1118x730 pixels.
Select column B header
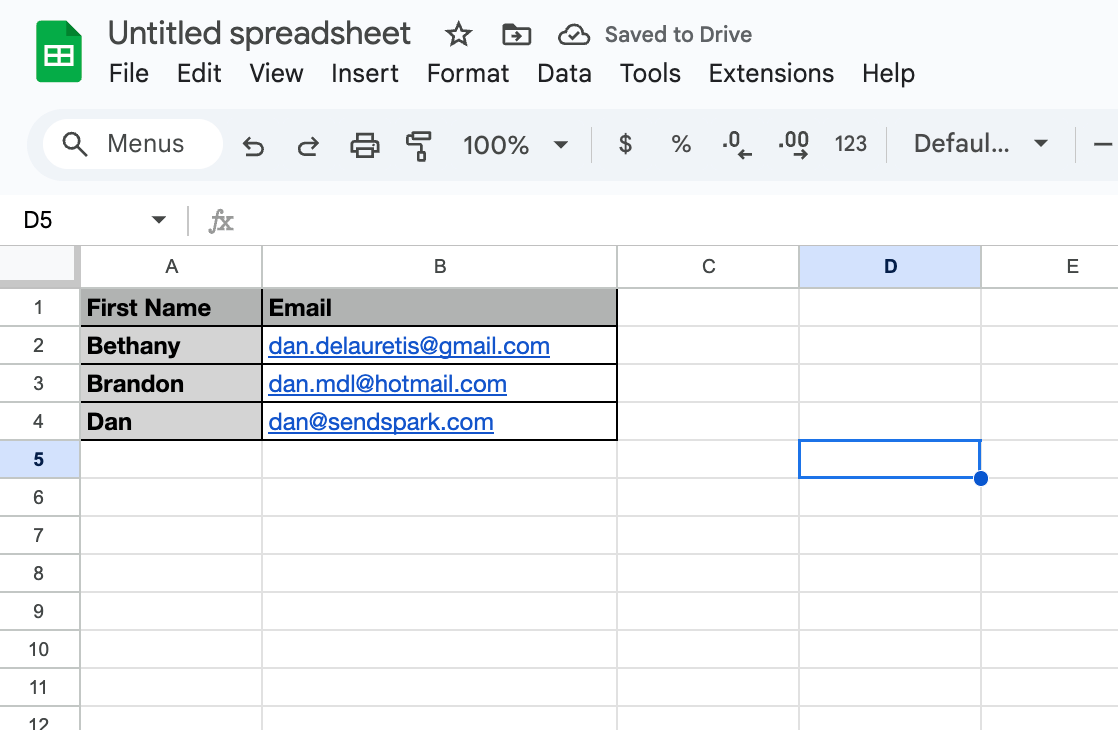click(x=439, y=267)
